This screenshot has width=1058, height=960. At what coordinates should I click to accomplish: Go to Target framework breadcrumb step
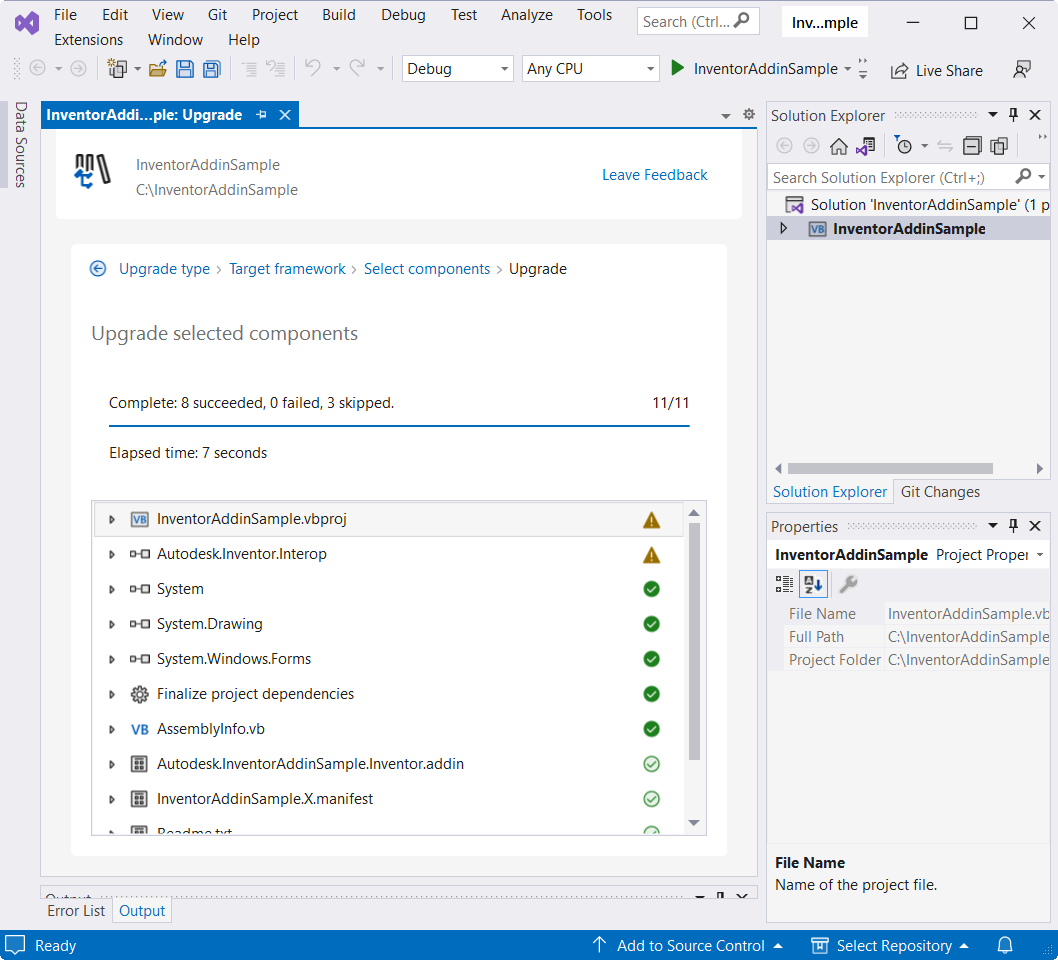tap(287, 269)
